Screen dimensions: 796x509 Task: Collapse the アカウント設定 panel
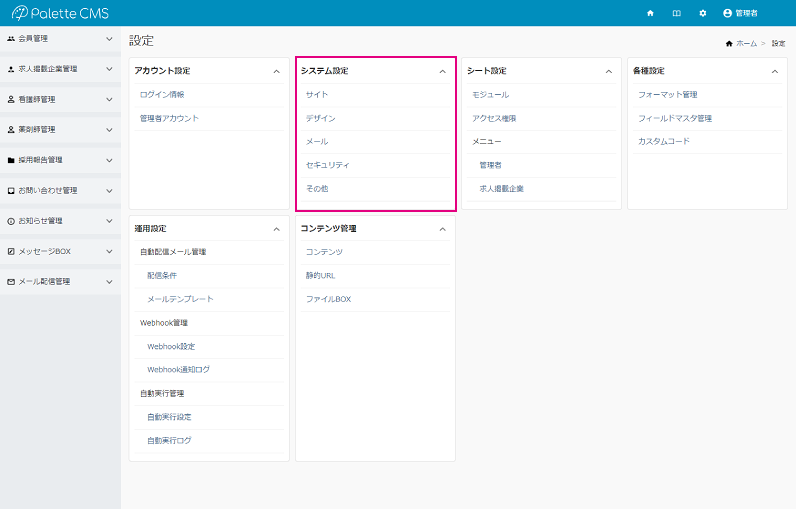tap(276, 71)
